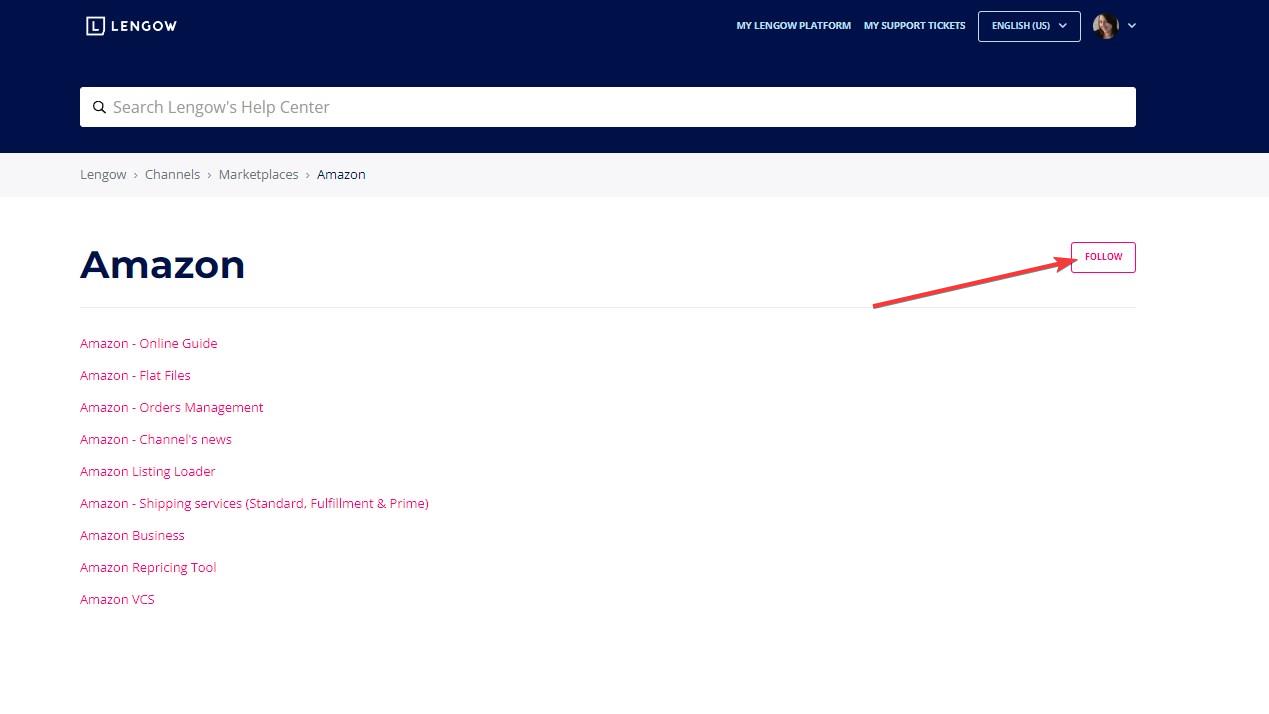Go to Lengow breadcrumb
This screenshot has height=714, width=1269.
click(x=103, y=174)
